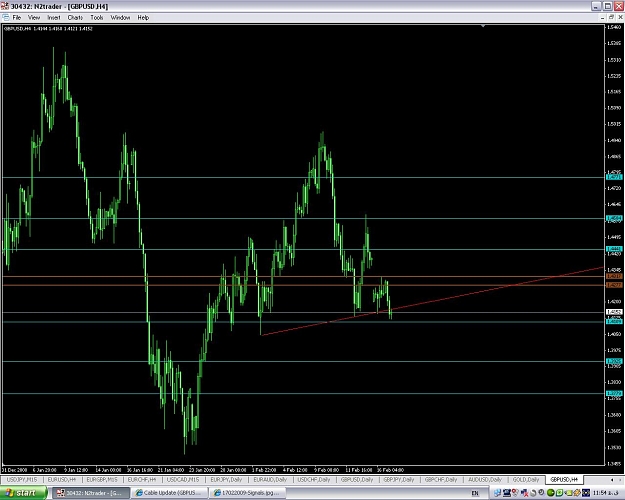The height and width of the screenshot is (500, 625).
Task: Click the N2trader application icon in title bar
Action: click(x=5, y=6)
